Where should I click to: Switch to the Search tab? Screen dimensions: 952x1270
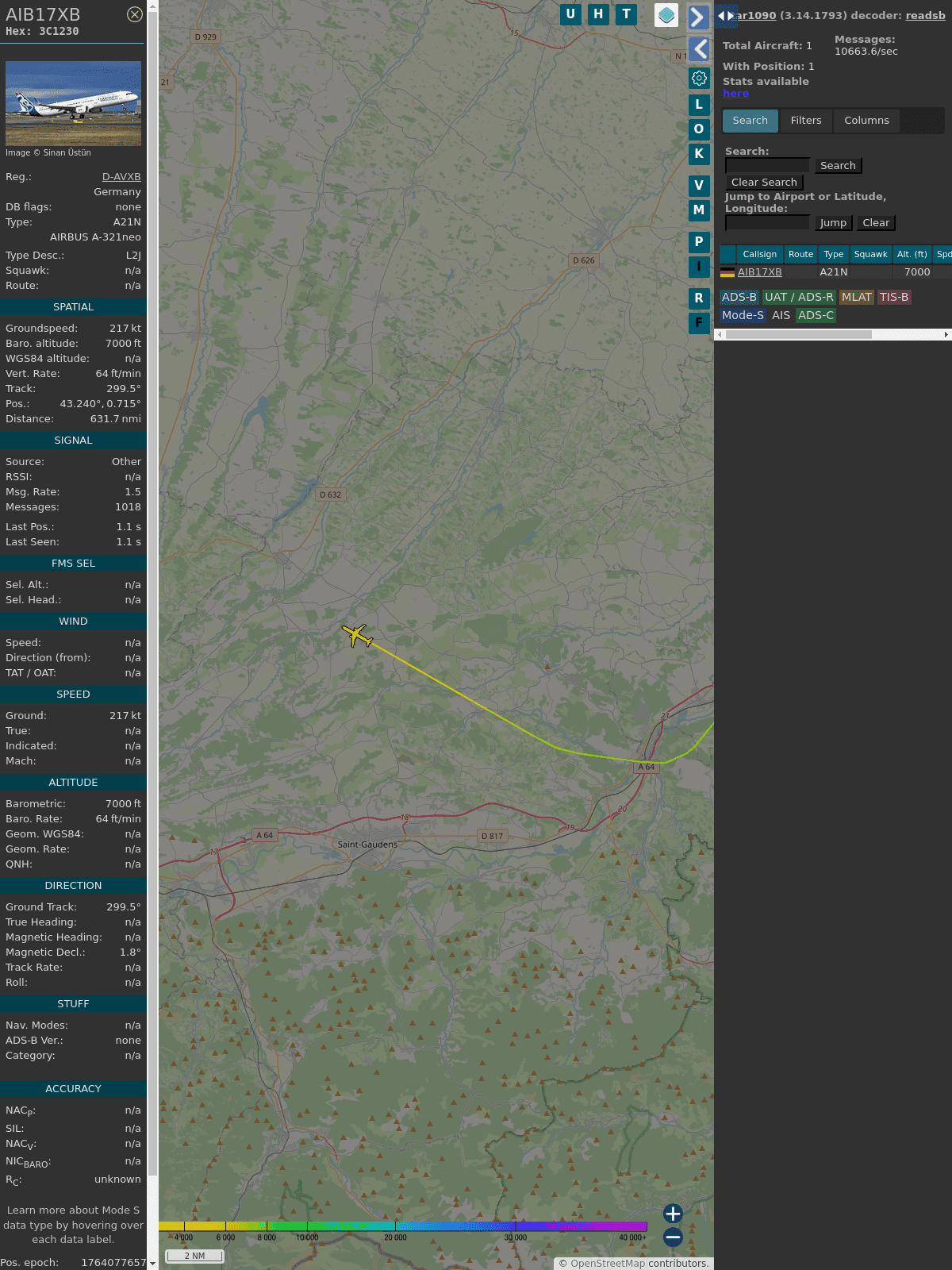tap(750, 121)
